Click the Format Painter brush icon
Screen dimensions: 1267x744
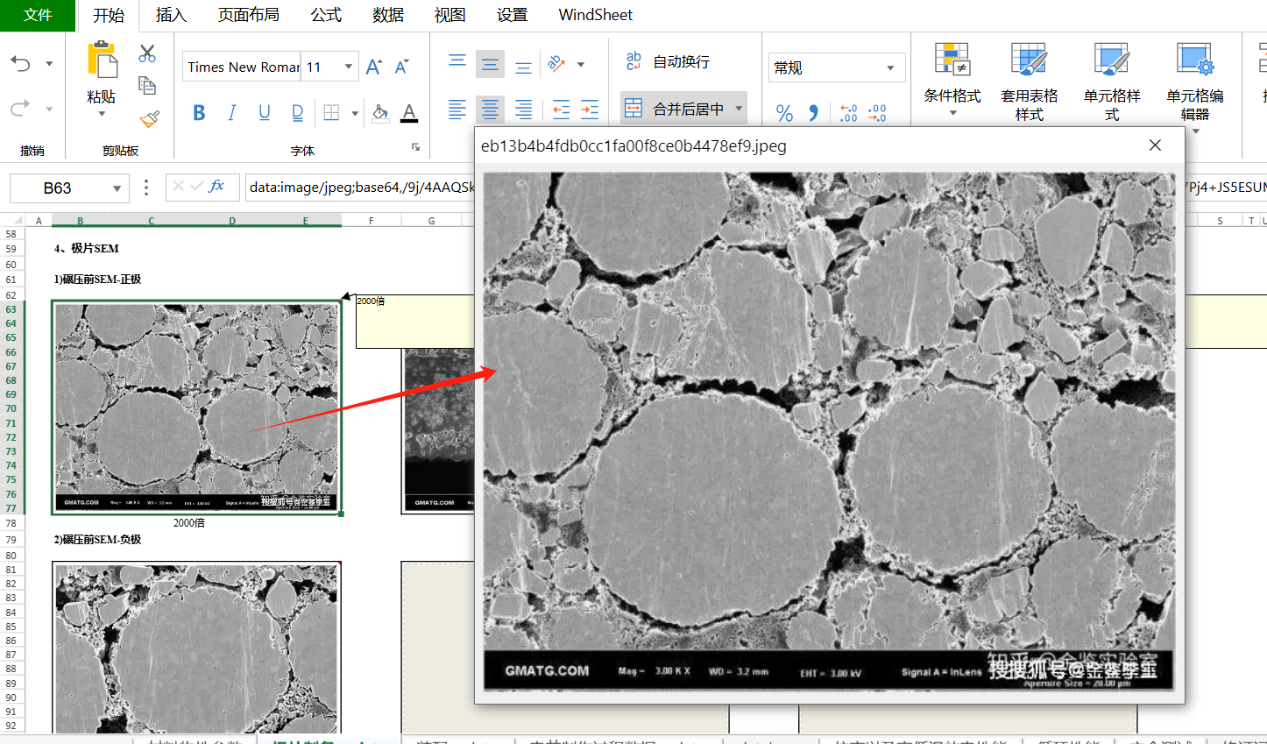coord(149,119)
